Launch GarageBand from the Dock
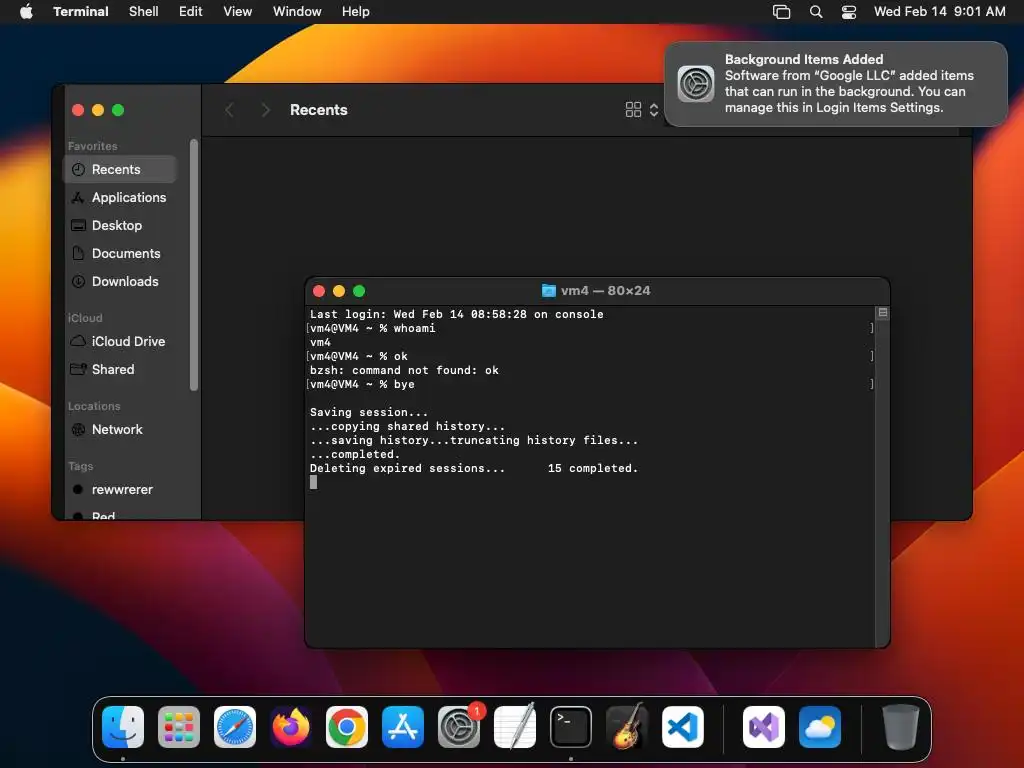Viewport: 1024px width, 768px height. [627, 727]
